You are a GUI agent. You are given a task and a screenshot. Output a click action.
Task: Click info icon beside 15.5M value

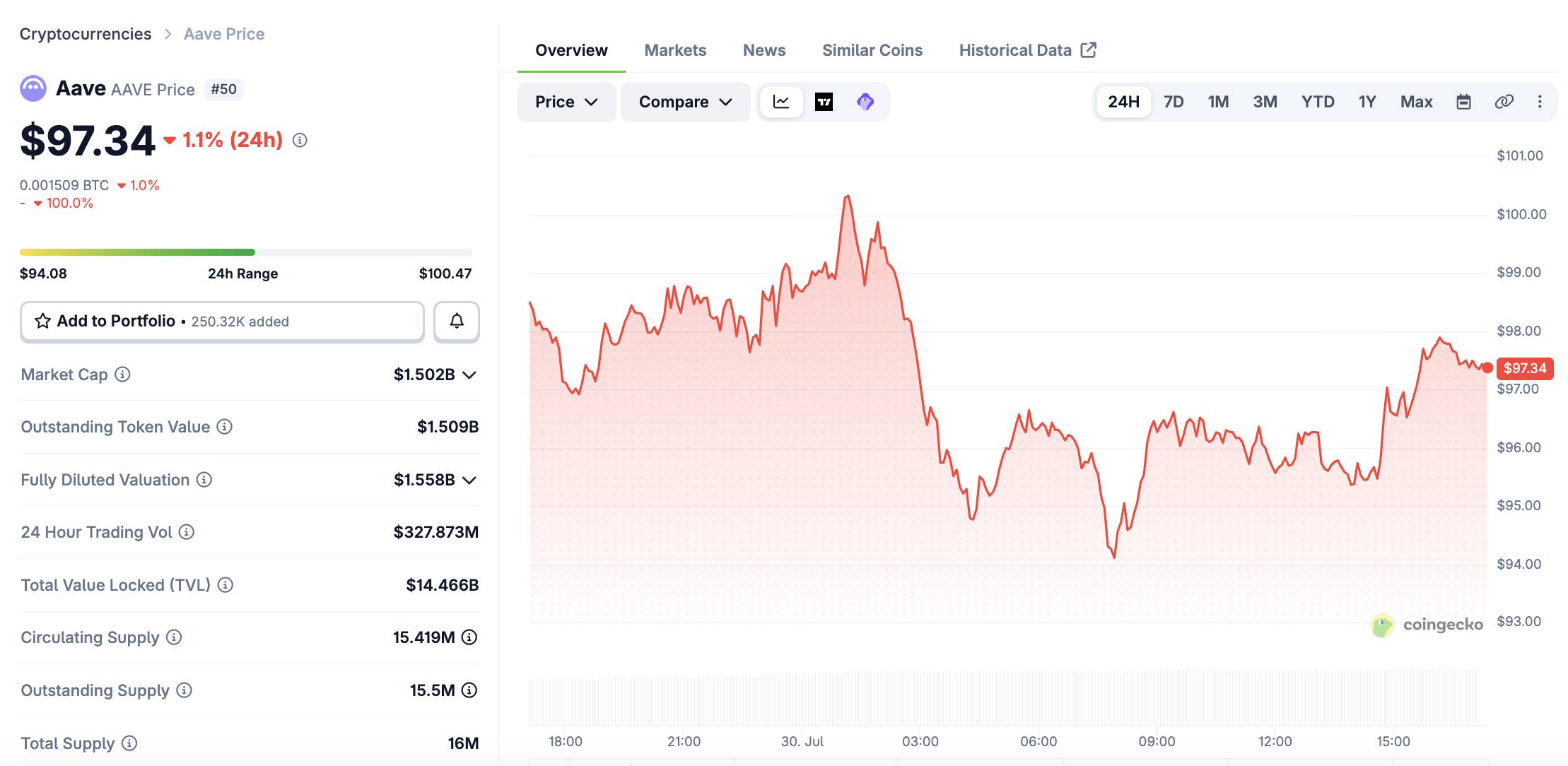(469, 690)
